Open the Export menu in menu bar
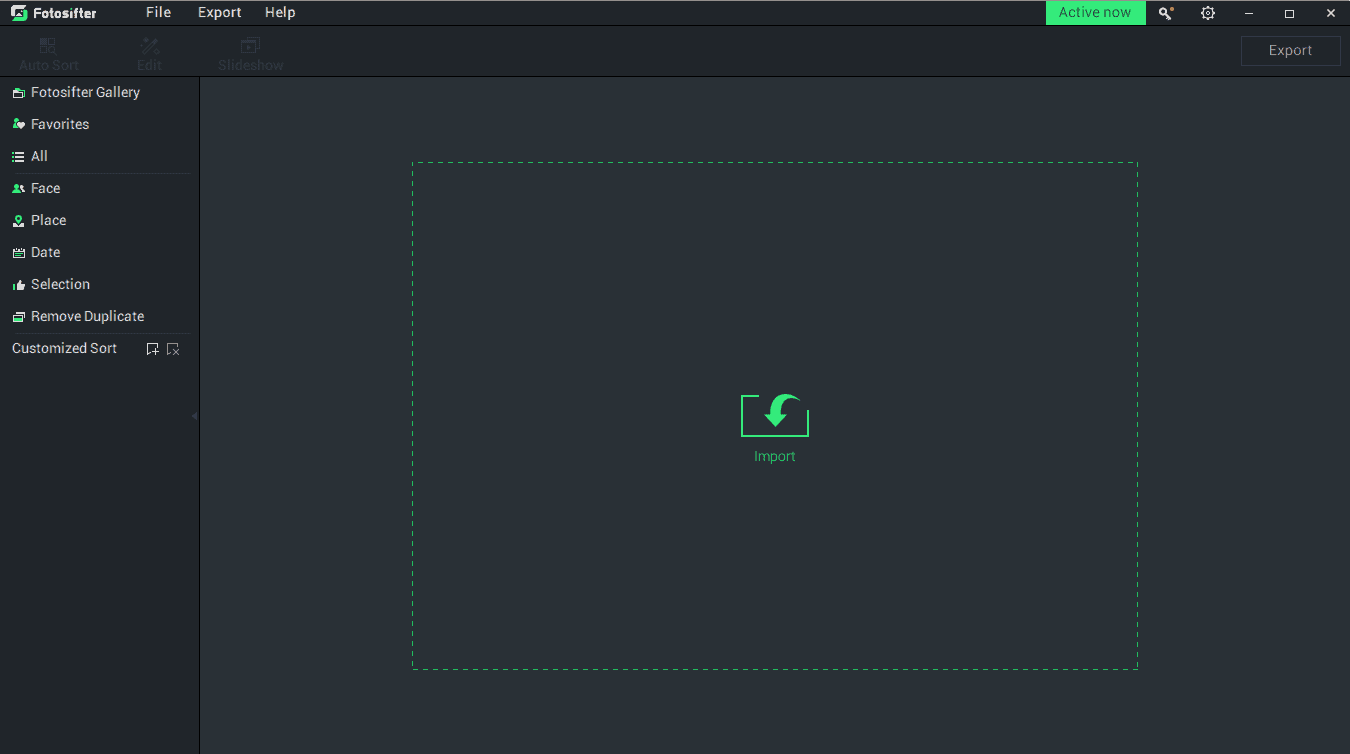This screenshot has height=754, width=1350. 219,13
